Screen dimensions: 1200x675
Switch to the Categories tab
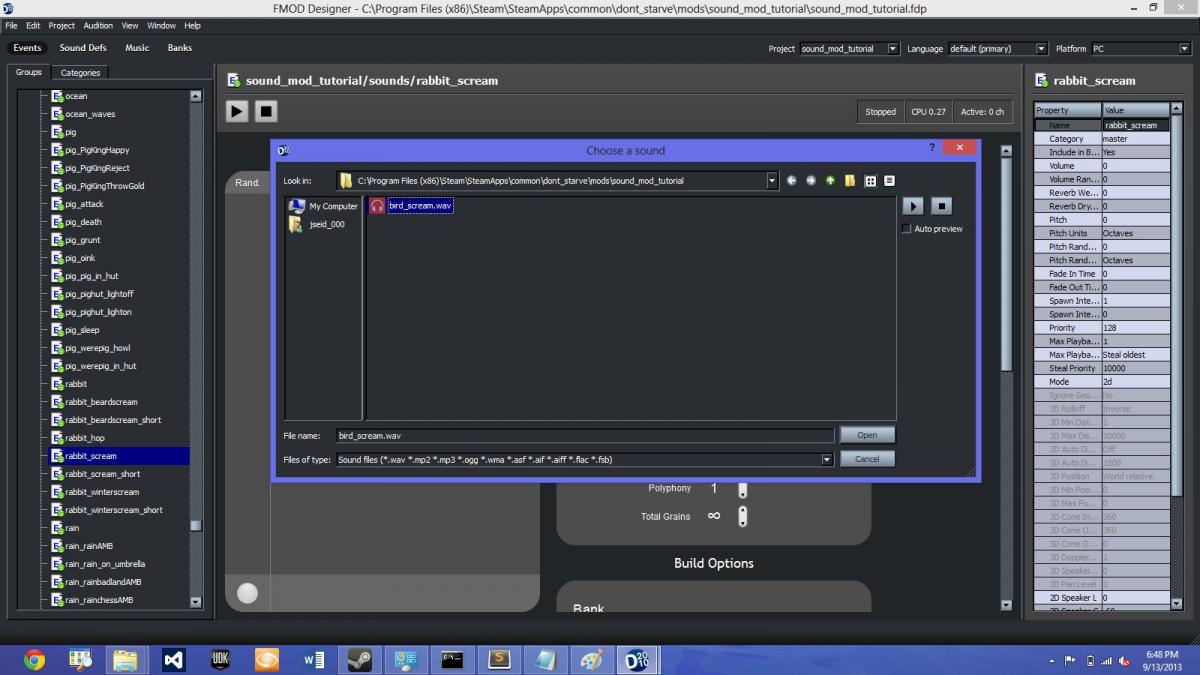80,73
